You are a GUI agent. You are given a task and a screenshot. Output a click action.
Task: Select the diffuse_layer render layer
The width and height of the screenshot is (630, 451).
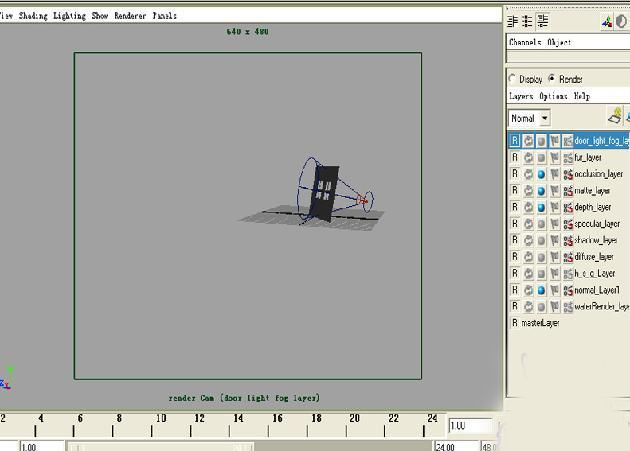[x=595, y=257]
